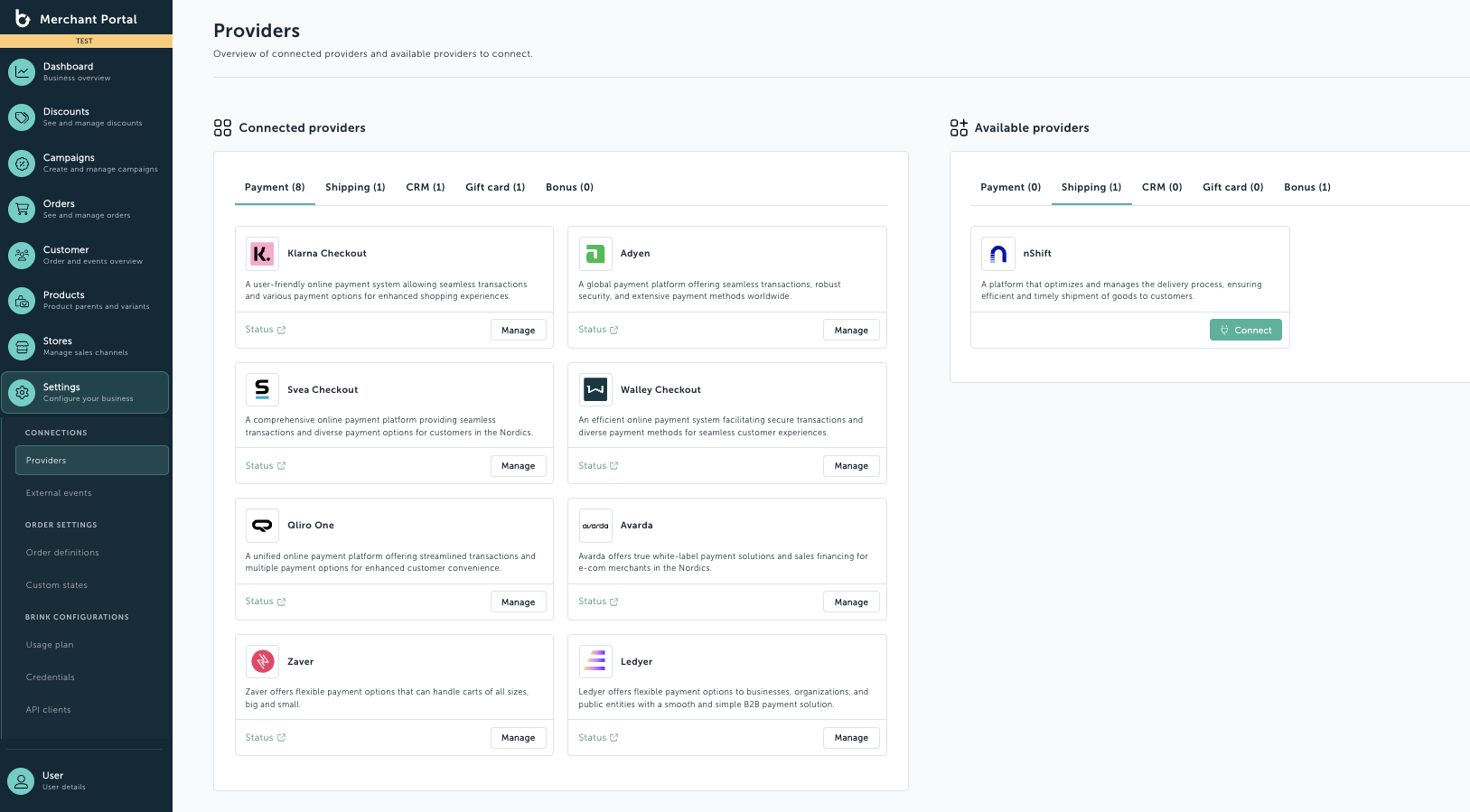Select available CRM (0) tab
Viewport: 1470px width, 812px height.
tap(1162, 187)
